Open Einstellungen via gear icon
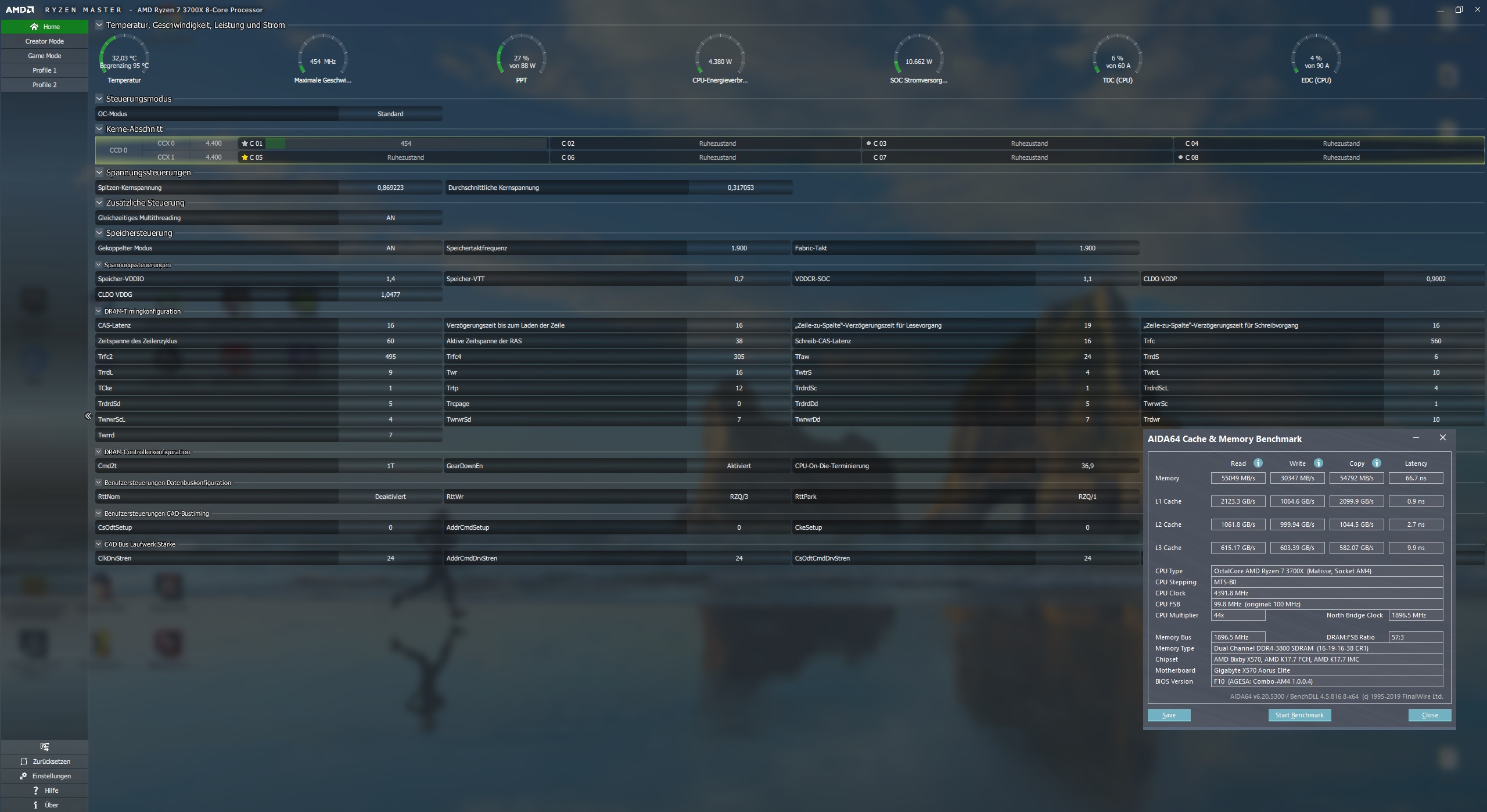This screenshot has width=1487, height=812. pos(23,776)
